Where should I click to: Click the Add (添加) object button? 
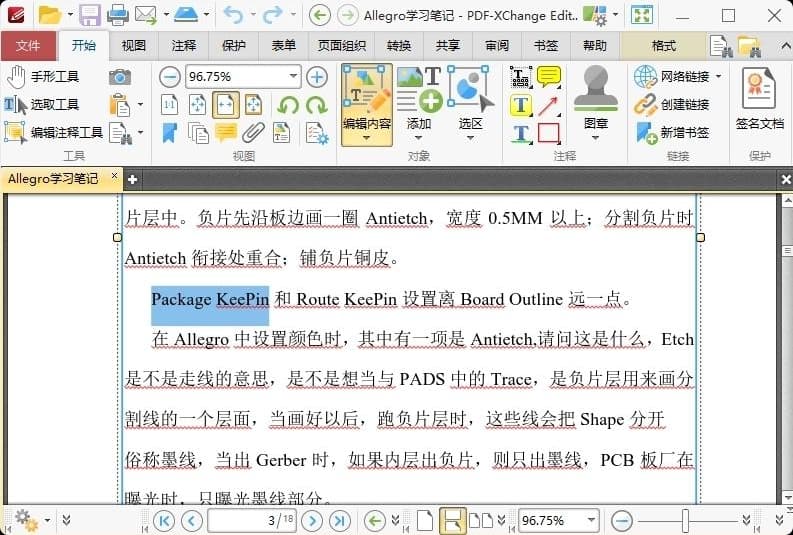point(419,105)
